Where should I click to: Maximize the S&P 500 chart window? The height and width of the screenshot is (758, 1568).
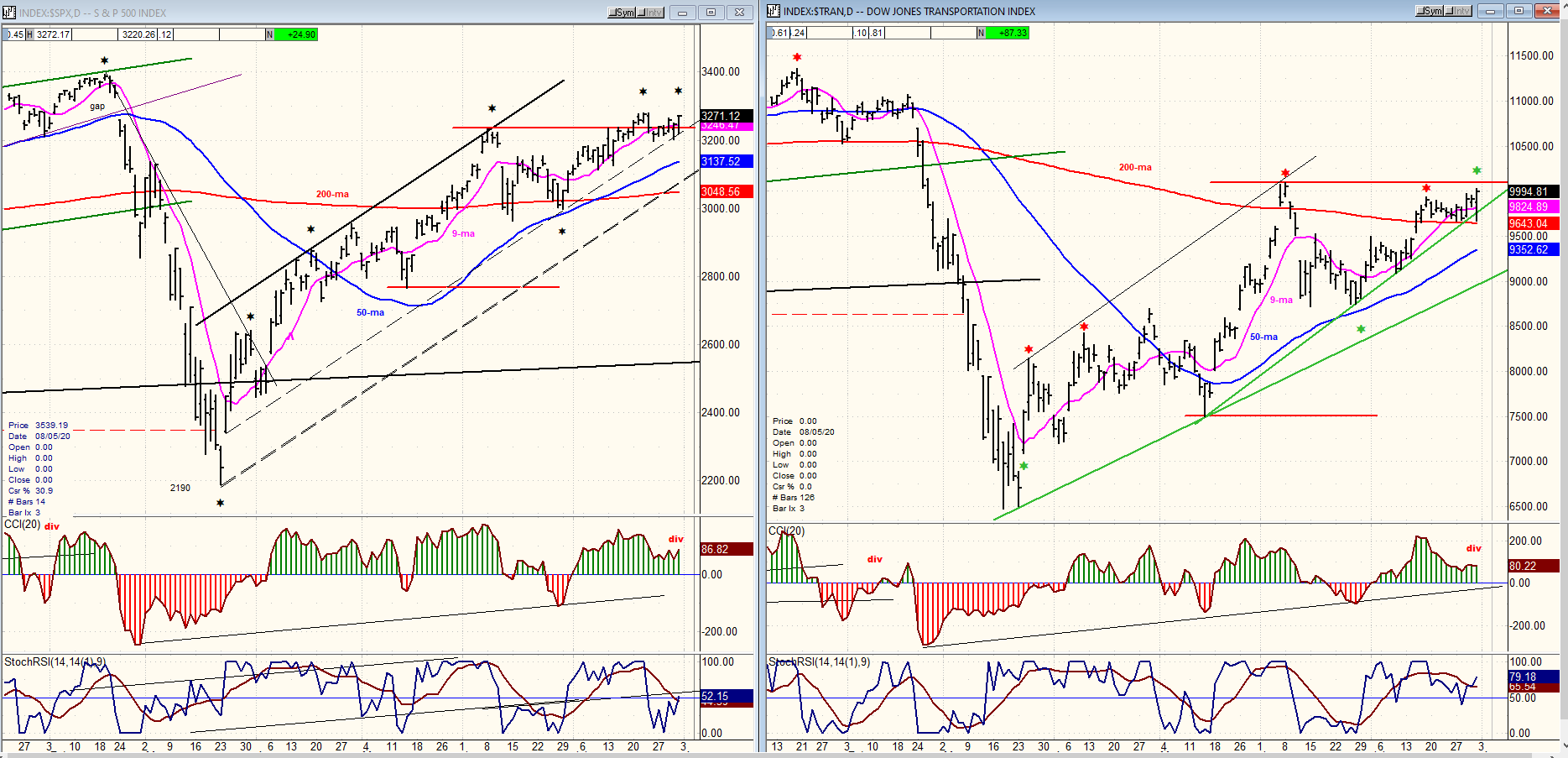pos(711,13)
